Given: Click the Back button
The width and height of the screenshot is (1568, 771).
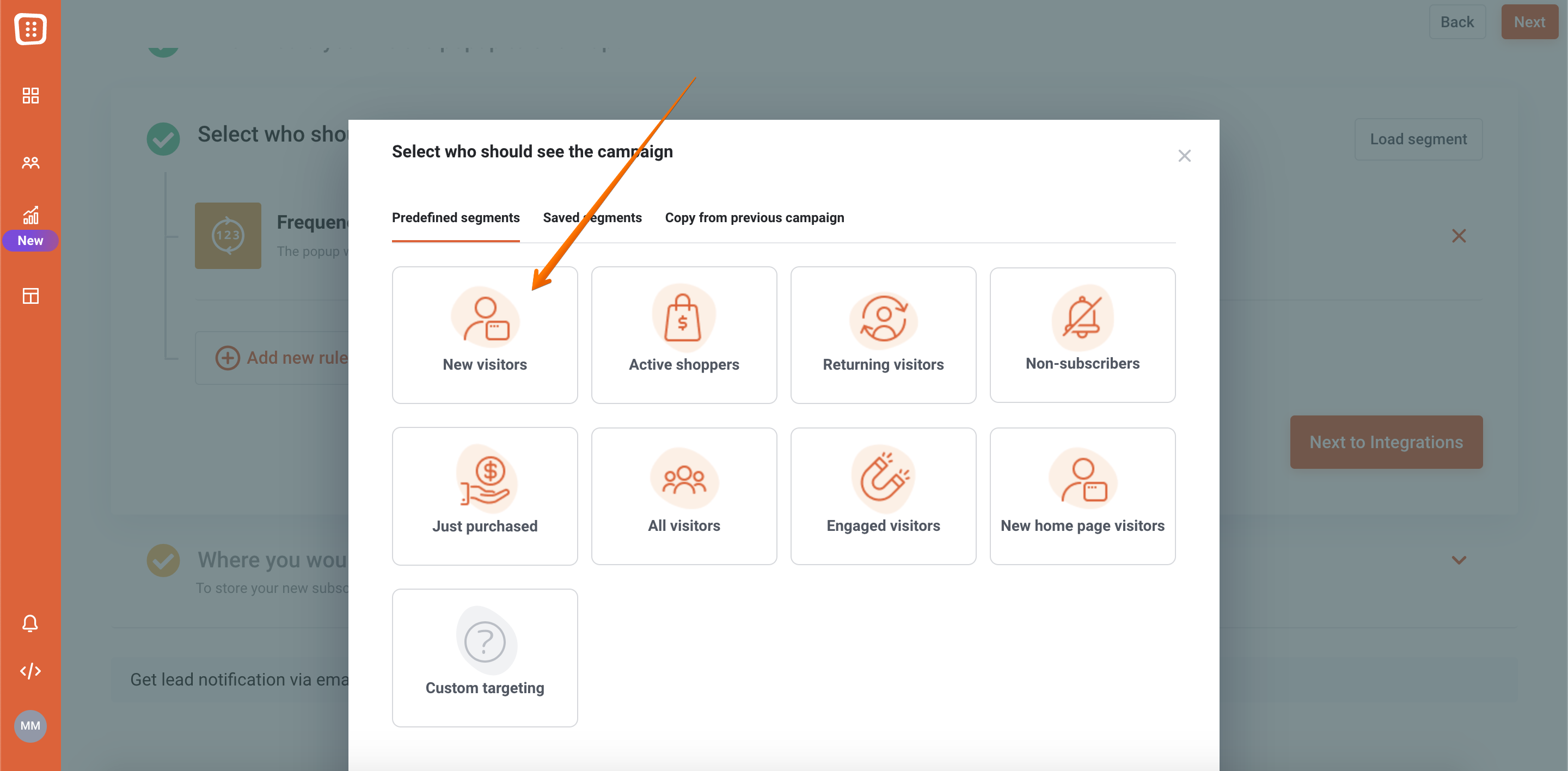Looking at the screenshot, I should click(1456, 22).
